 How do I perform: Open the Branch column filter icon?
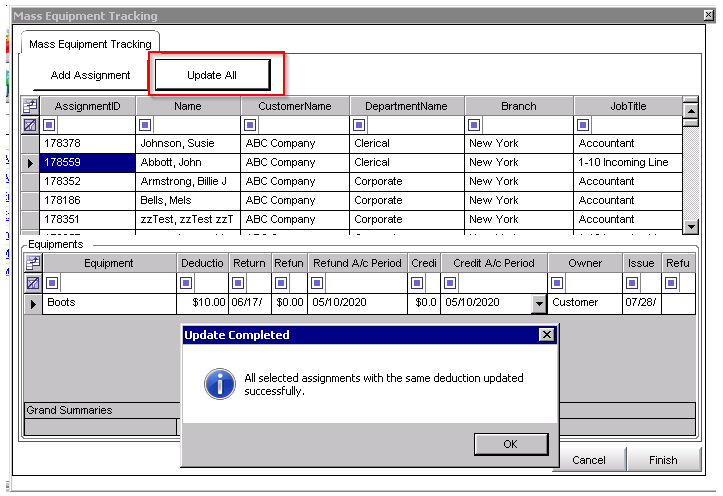pos(474,125)
